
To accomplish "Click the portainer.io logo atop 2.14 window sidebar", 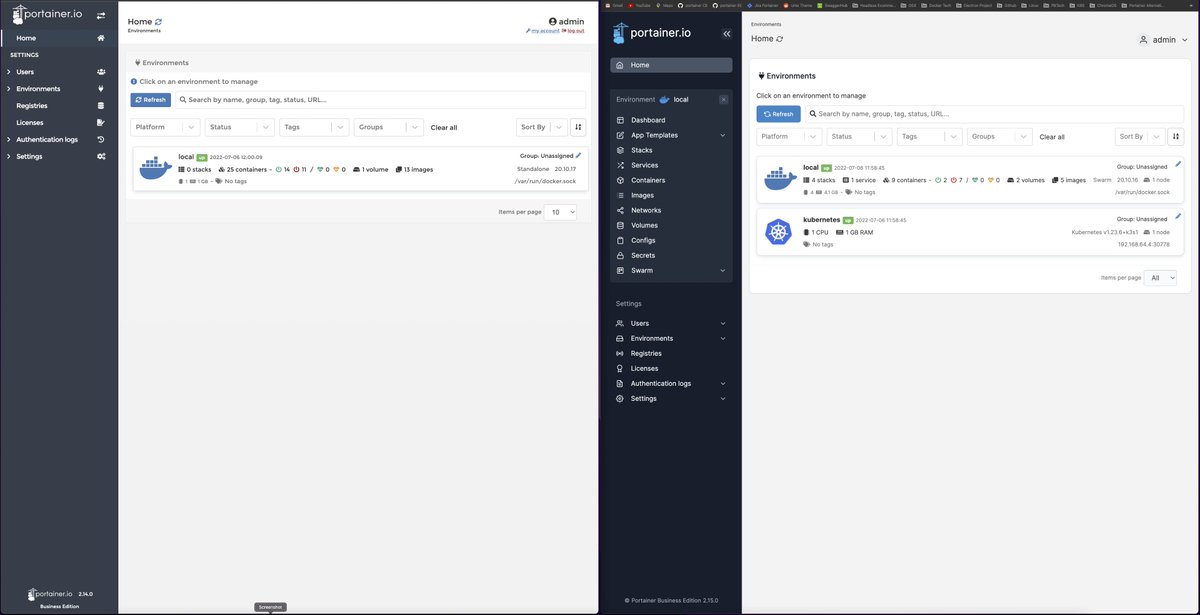I will (x=48, y=16).
